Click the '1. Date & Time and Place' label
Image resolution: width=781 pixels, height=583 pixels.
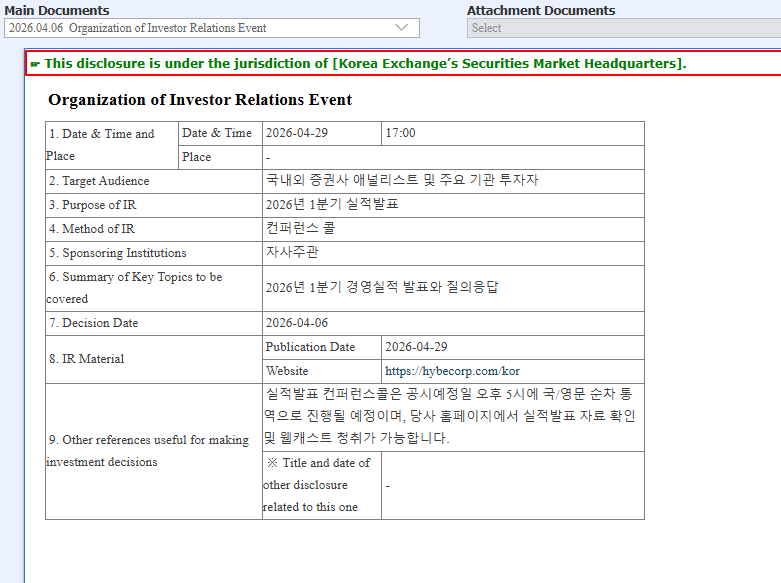[100, 145]
